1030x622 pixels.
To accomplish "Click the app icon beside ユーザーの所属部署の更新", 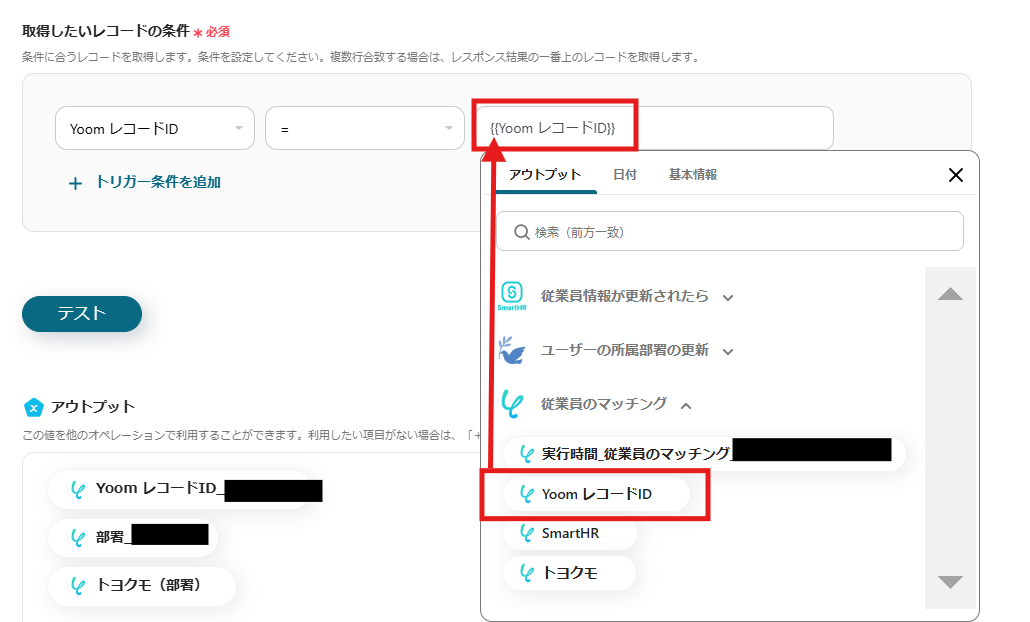I will (x=514, y=351).
